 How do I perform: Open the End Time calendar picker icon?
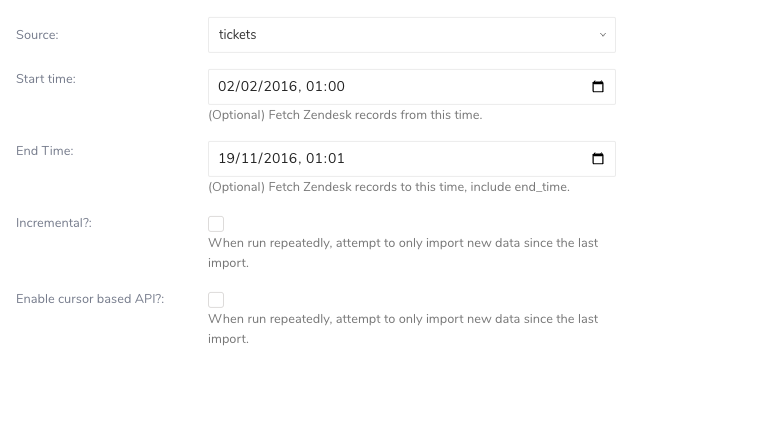[x=598, y=159]
